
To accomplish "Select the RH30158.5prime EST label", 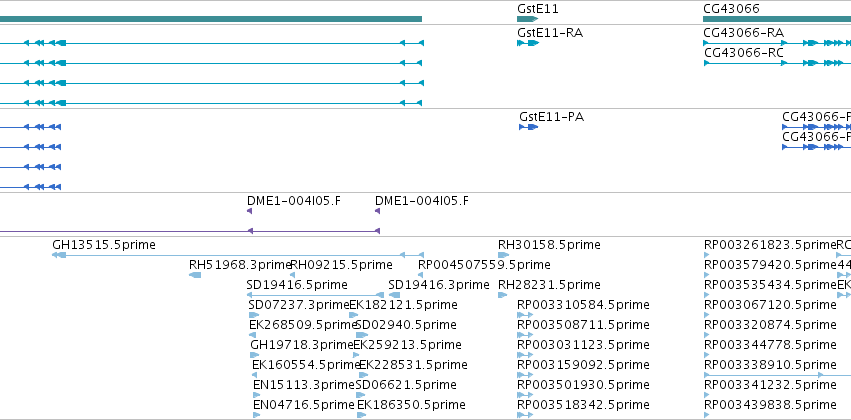I will tap(549, 245).
